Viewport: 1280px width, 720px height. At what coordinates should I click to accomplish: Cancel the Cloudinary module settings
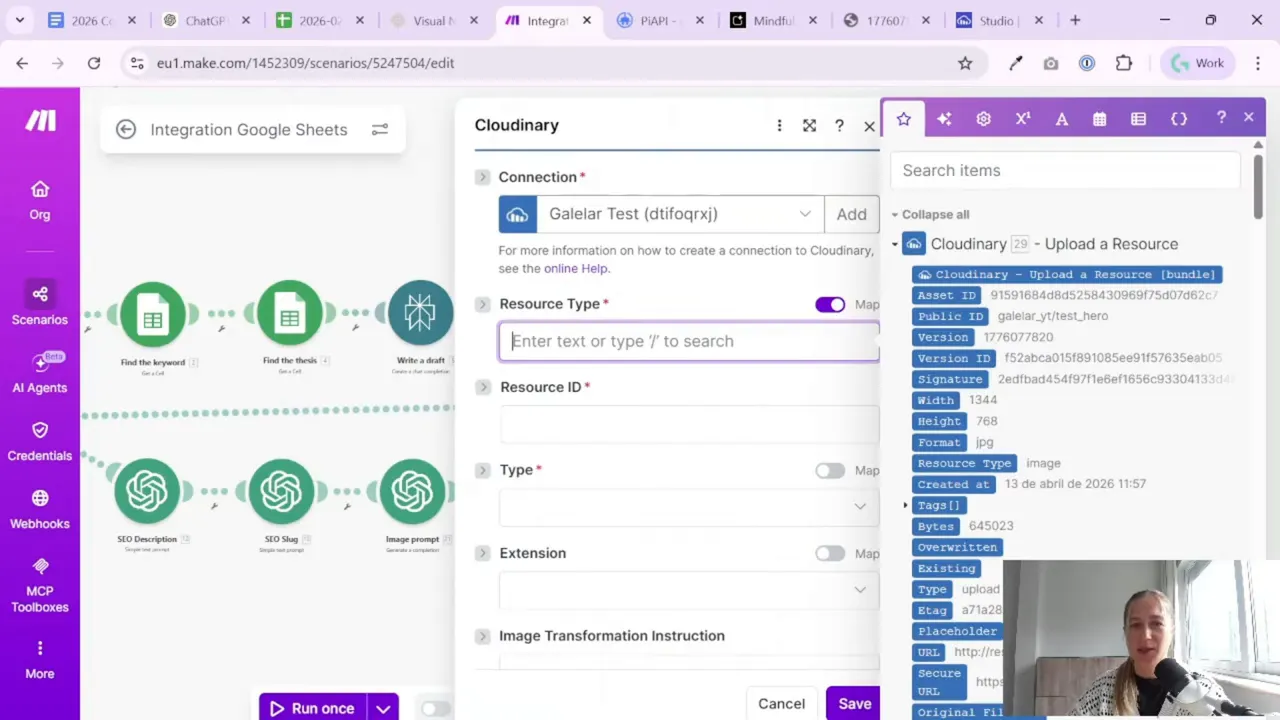coord(781,704)
